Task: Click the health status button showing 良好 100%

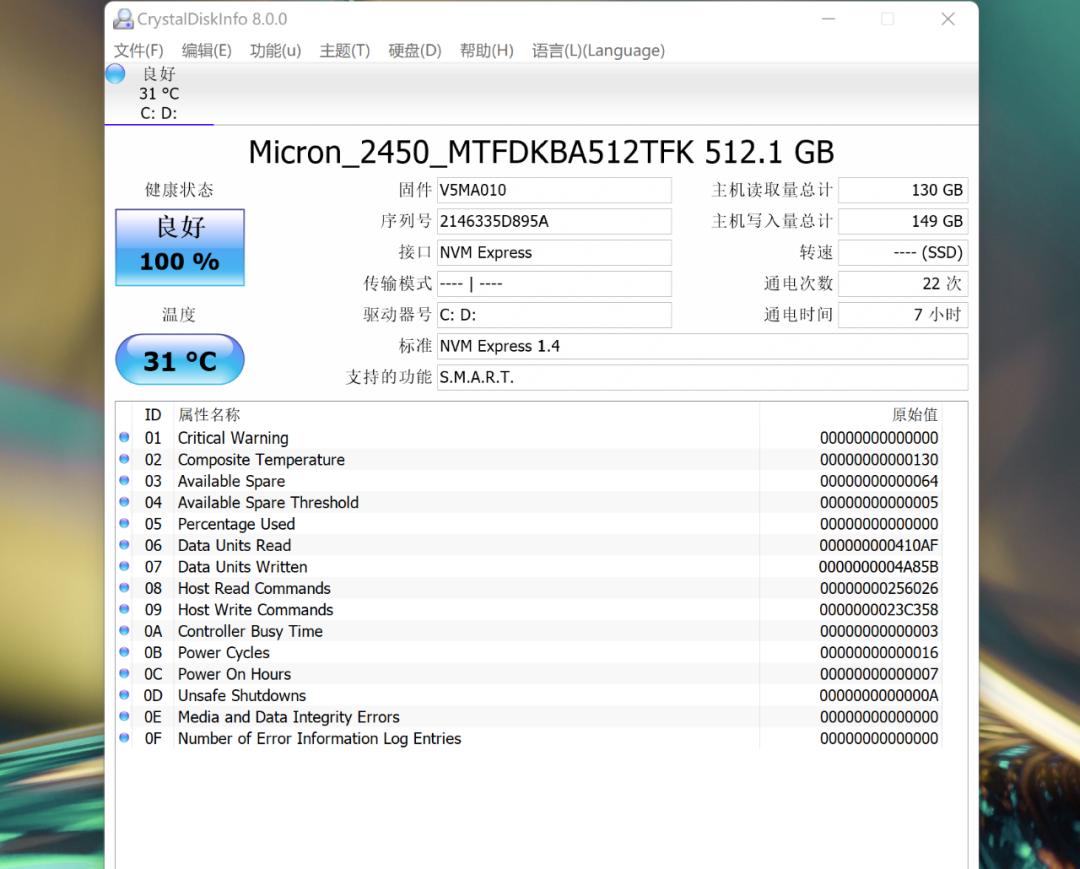Action: (179, 246)
